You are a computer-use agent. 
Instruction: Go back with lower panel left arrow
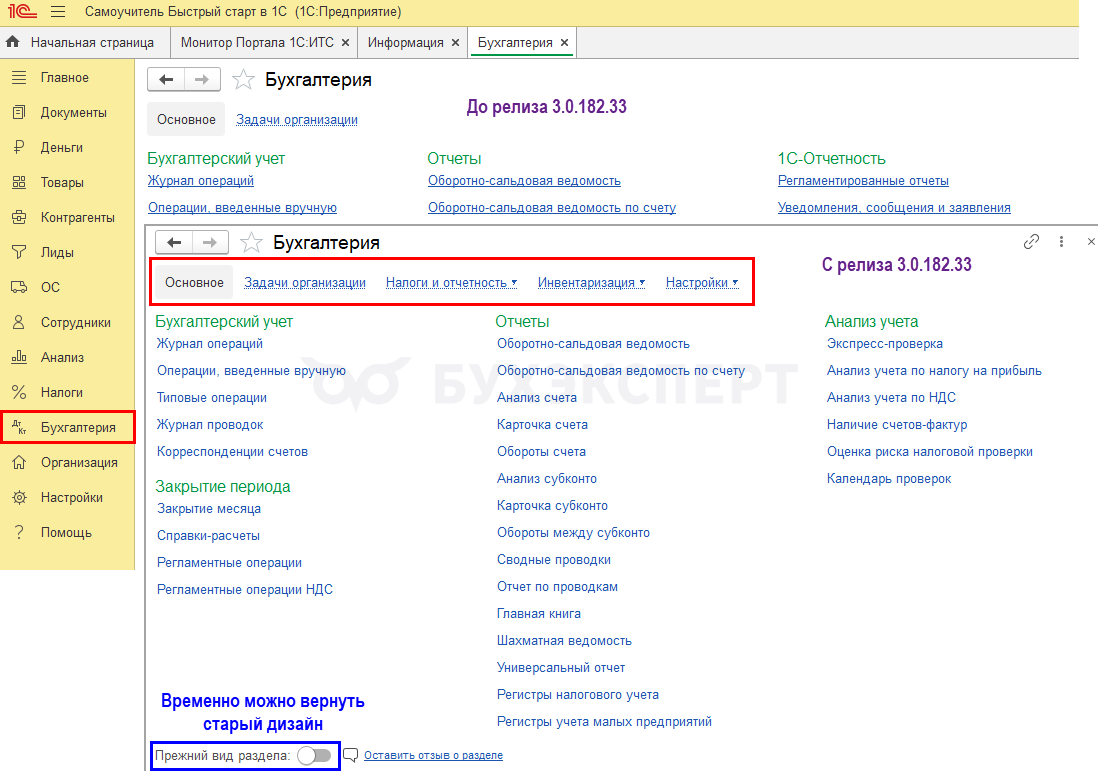pyautogui.click(x=174, y=242)
